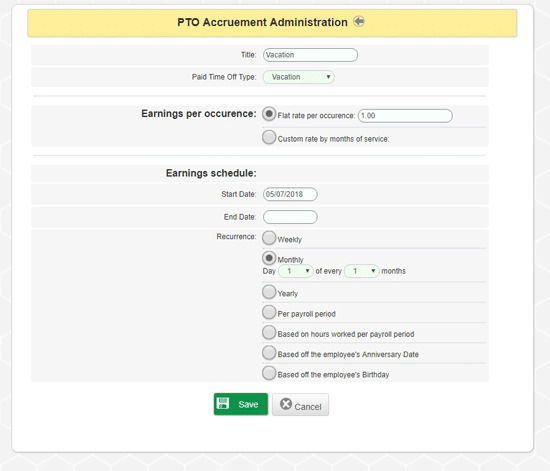
Task: Click the X icon on Cancel
Action: pos(286,404)
